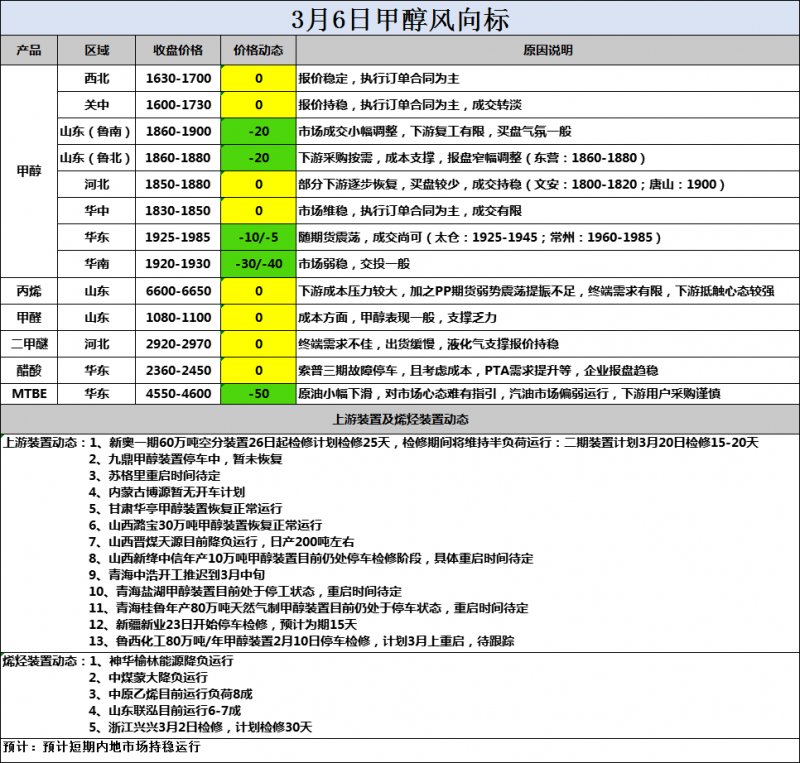Select price cell 1925-1985
Screen dimensions: 800x763
[178, 237]
